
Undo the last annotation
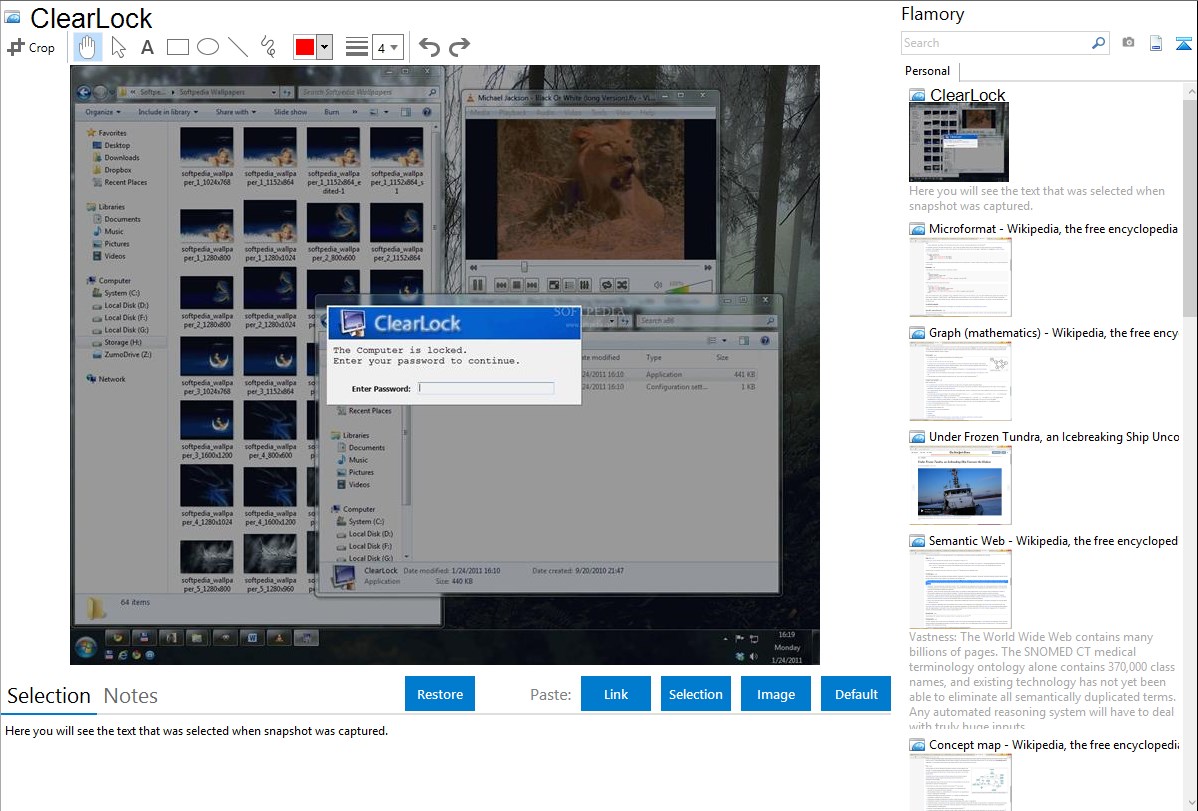[x=429, y=47]
